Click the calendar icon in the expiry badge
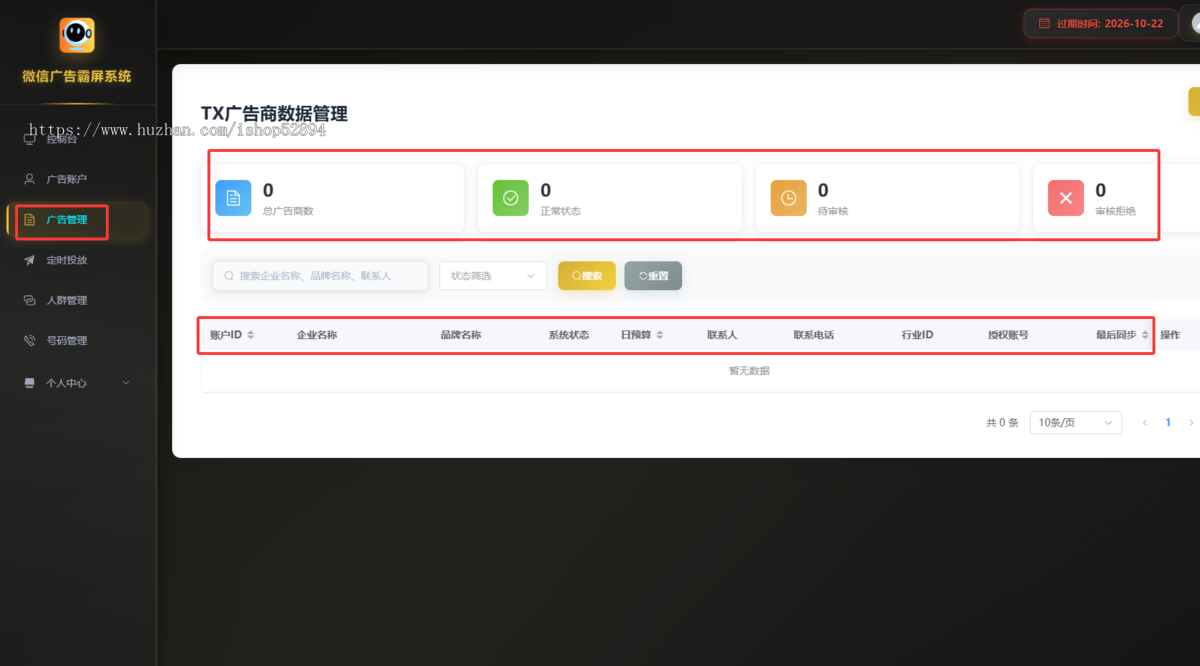 [x=1044, y=23]
